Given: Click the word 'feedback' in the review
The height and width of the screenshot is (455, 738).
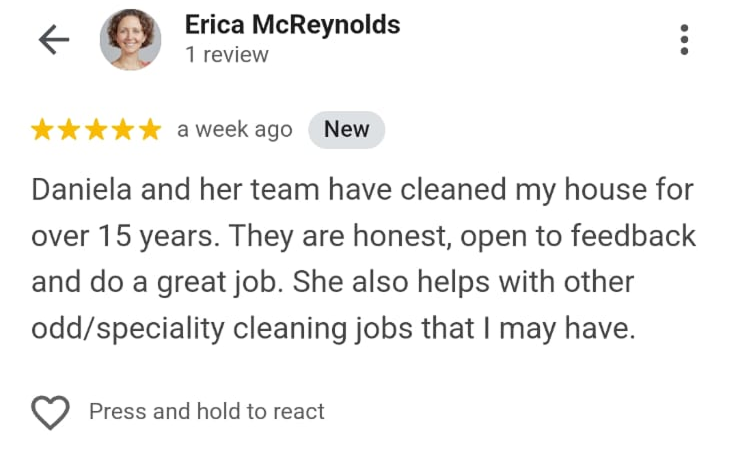Looking at the screenshot, I should pos(634,235).
